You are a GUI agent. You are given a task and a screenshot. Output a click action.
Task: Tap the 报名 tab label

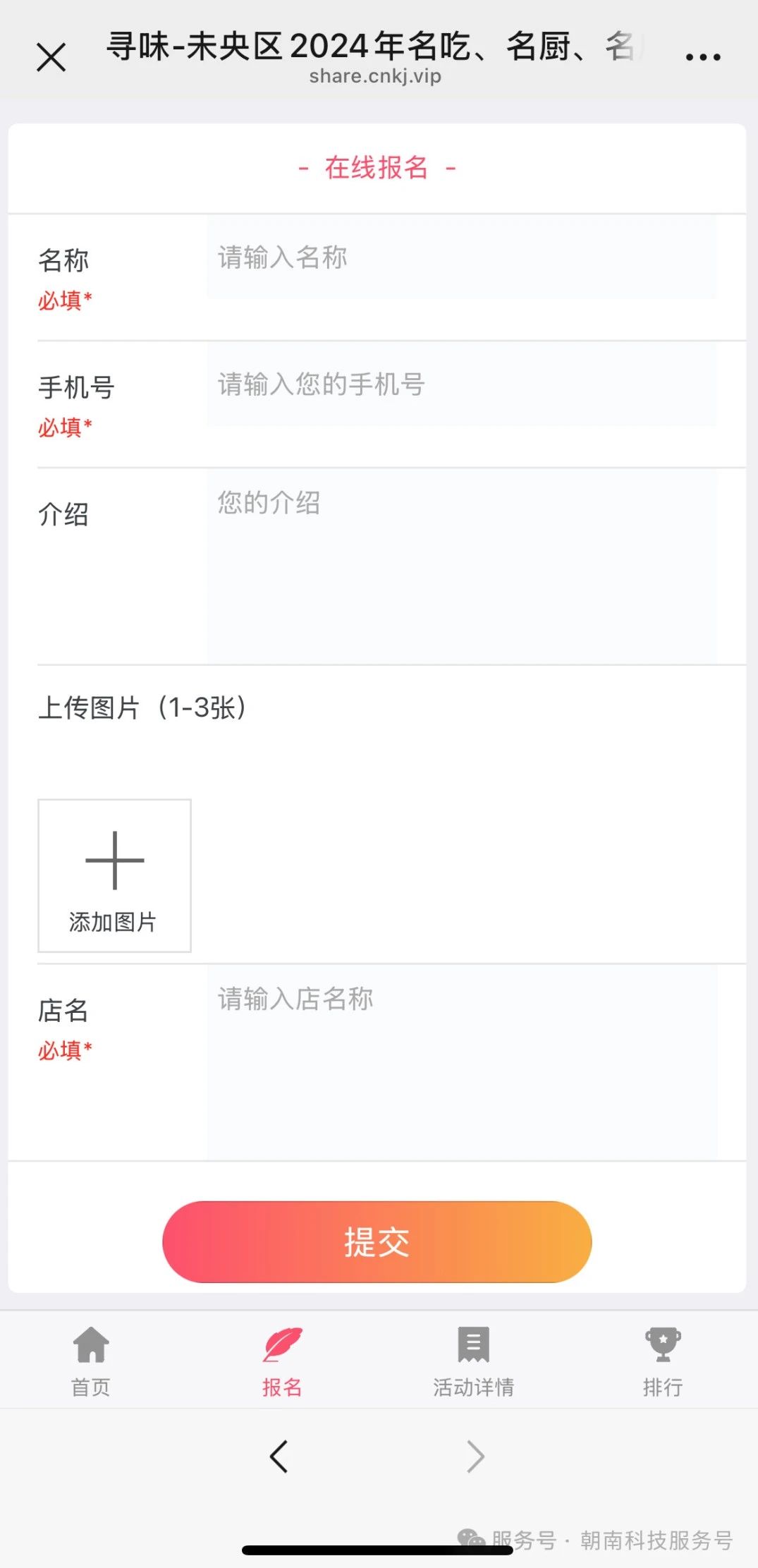coord(282,1387)
